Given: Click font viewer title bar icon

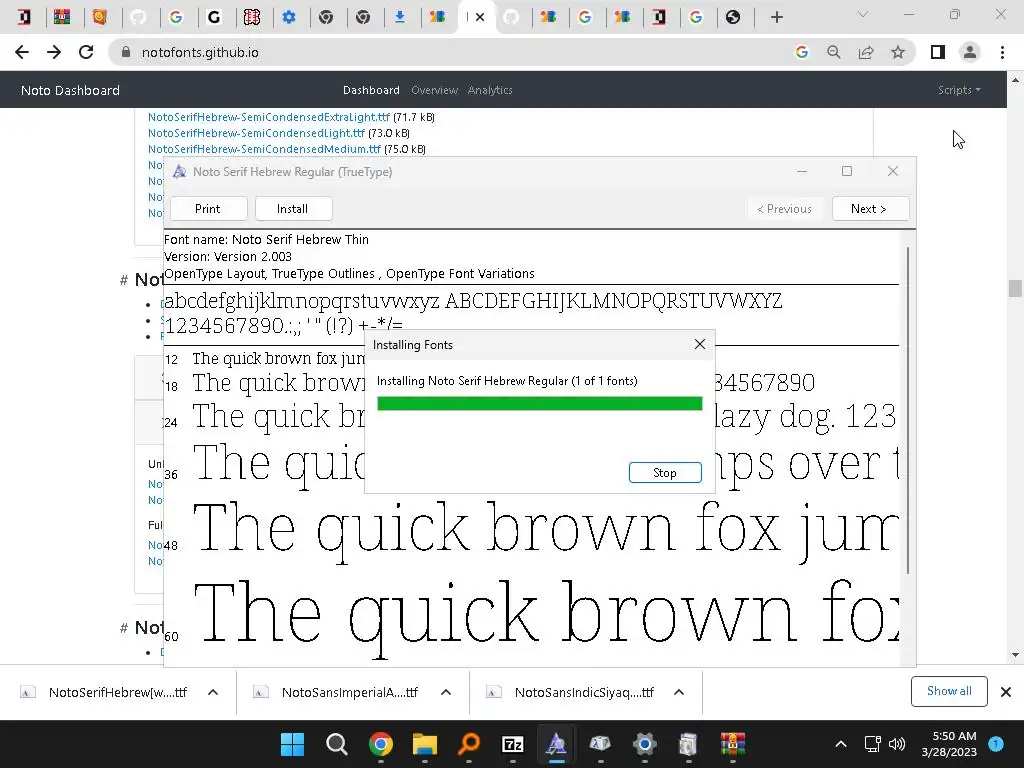Looking at the screenshot, I should (179, 172).
